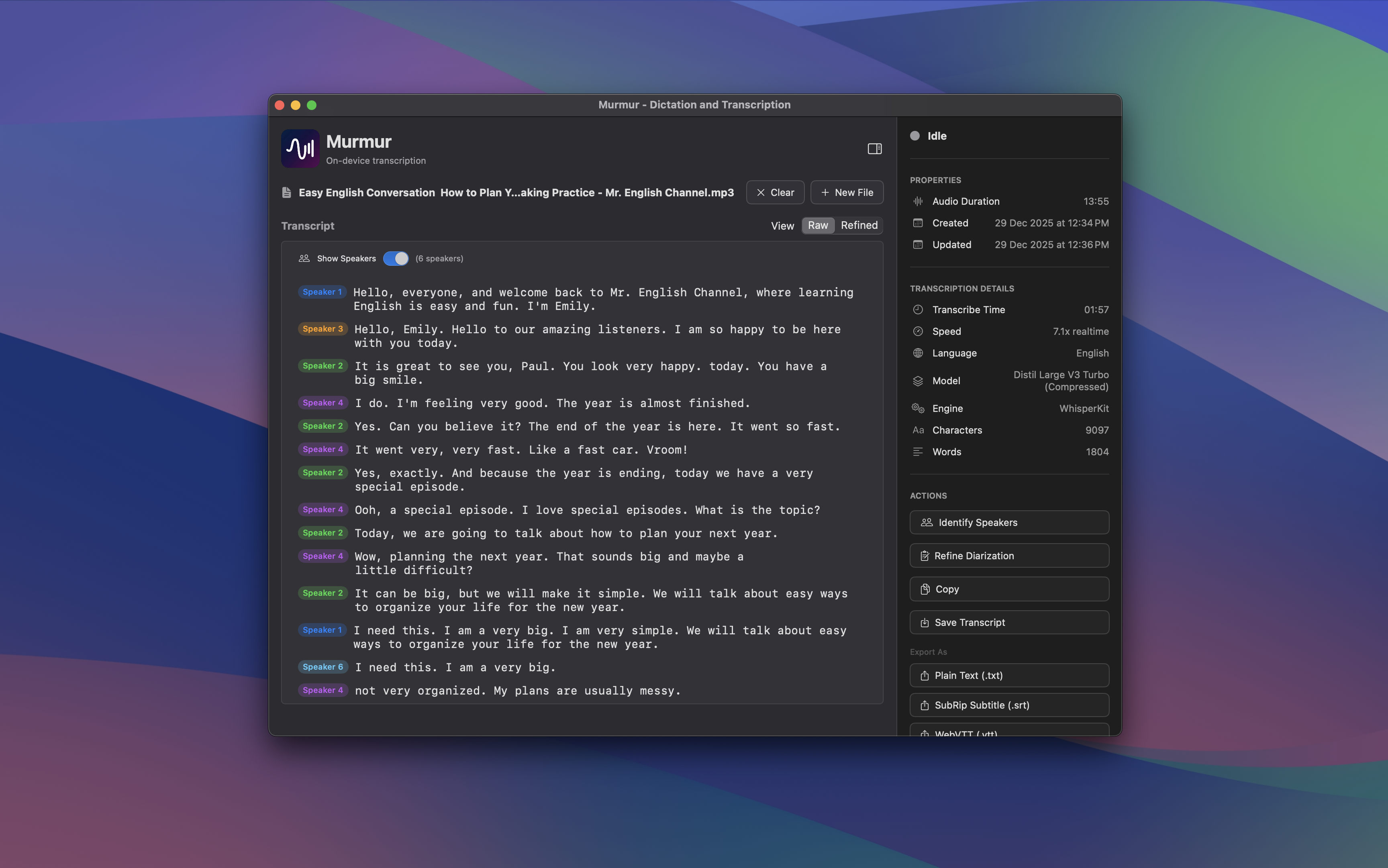The width and height of the screenshot is (1388, 868).
Task: Click the Speed gauge icon
Action: (918, 331)
